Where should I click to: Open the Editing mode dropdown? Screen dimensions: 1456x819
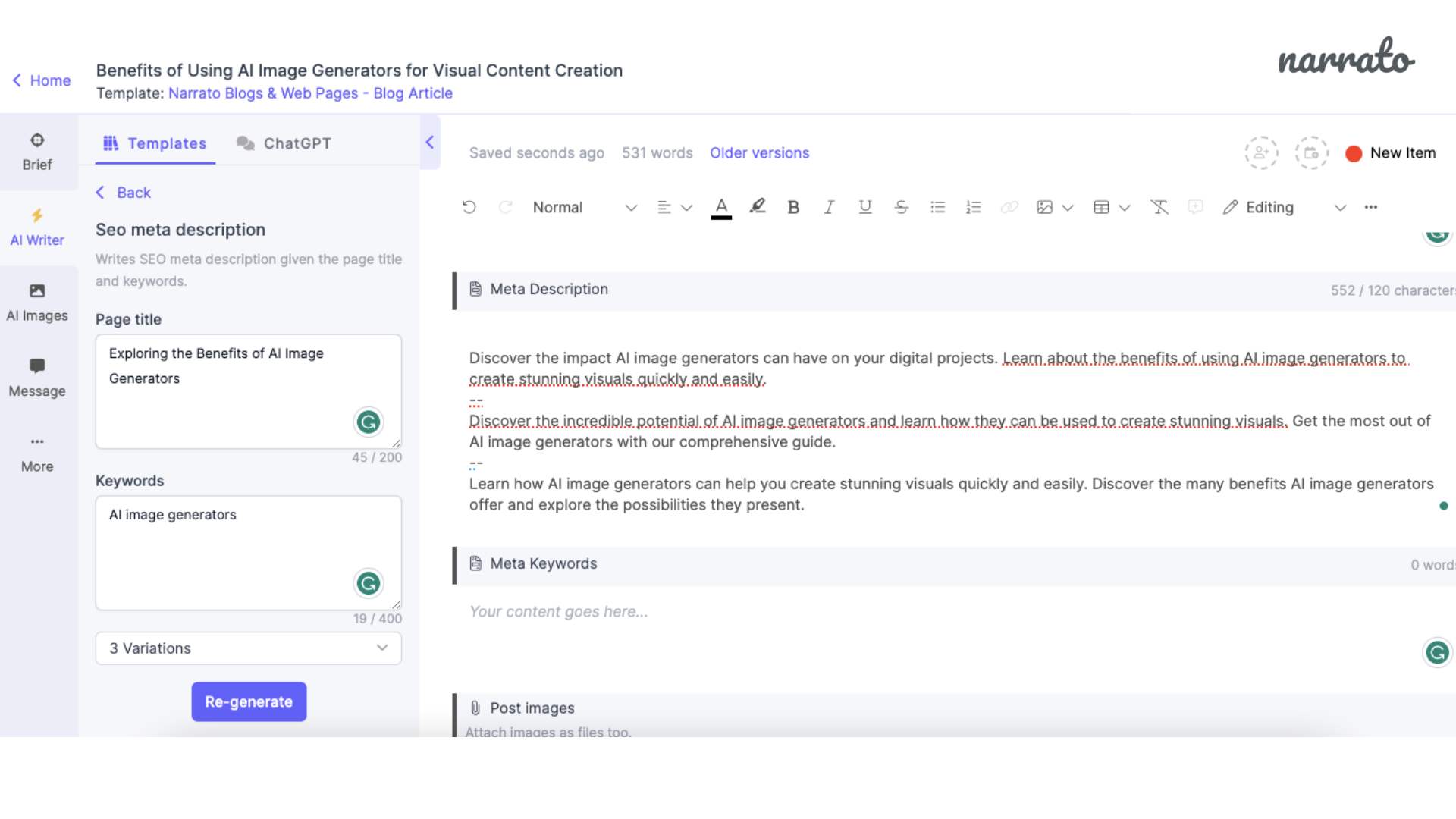pyautogui.click(x=1285, y=207)
